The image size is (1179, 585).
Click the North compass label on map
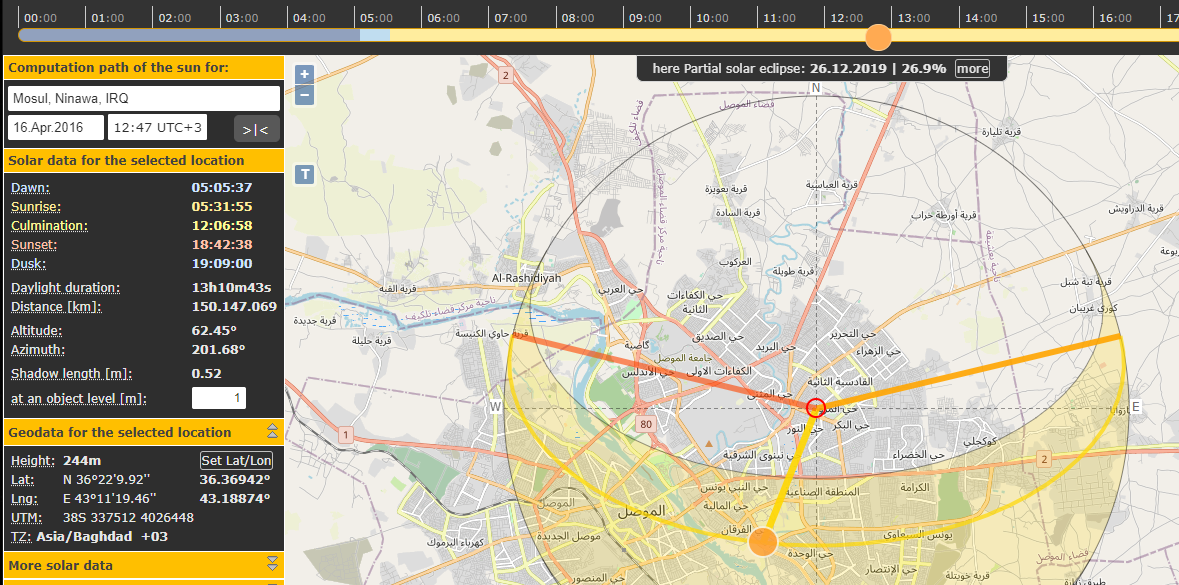coord(816,88)
